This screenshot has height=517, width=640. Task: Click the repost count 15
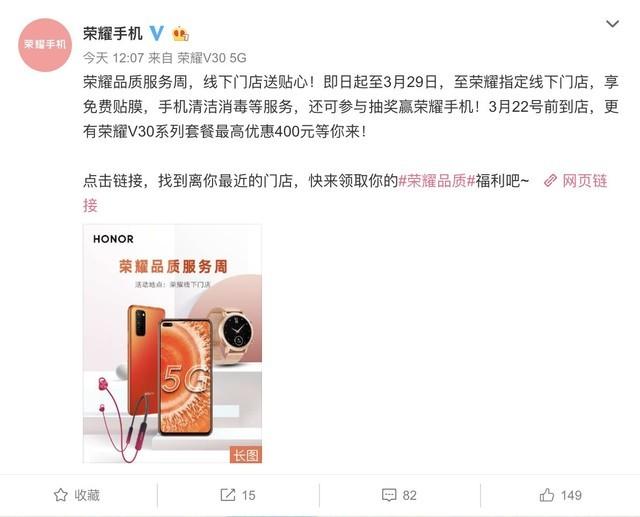click(x=248, y=495)
